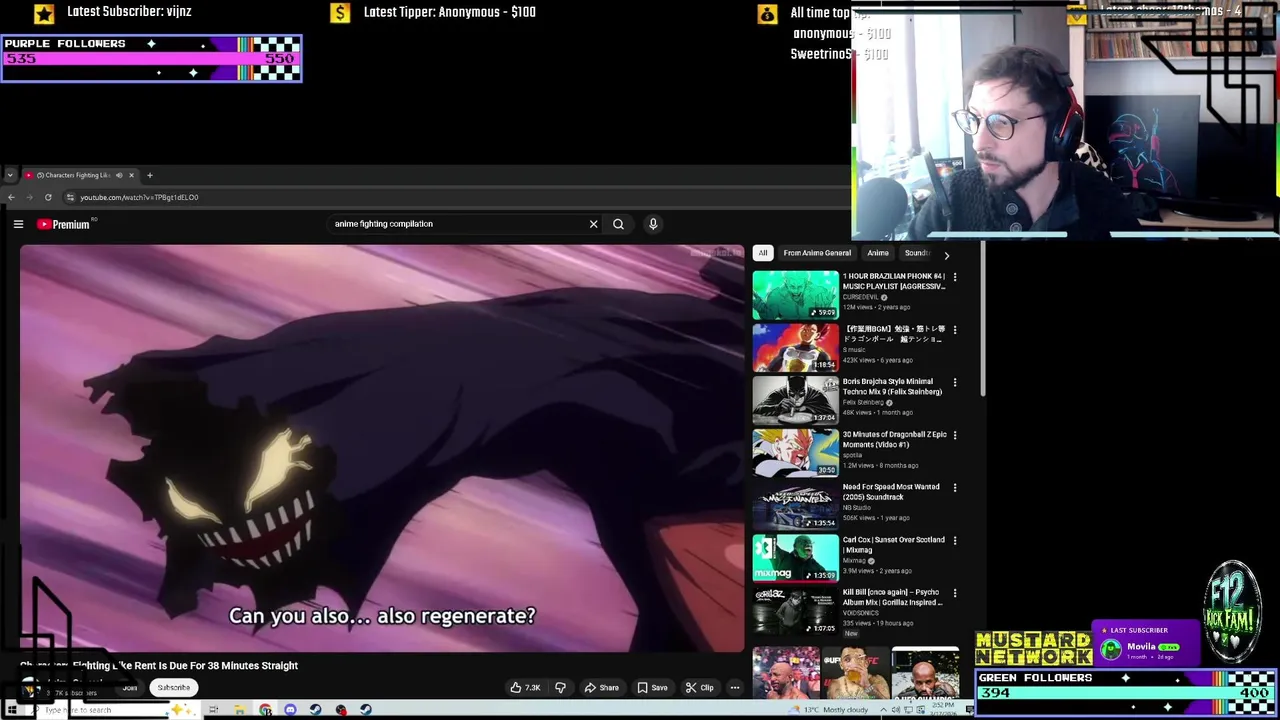Create a clip with the Clip button
1280x720 pixels.
tap(699, 687)
